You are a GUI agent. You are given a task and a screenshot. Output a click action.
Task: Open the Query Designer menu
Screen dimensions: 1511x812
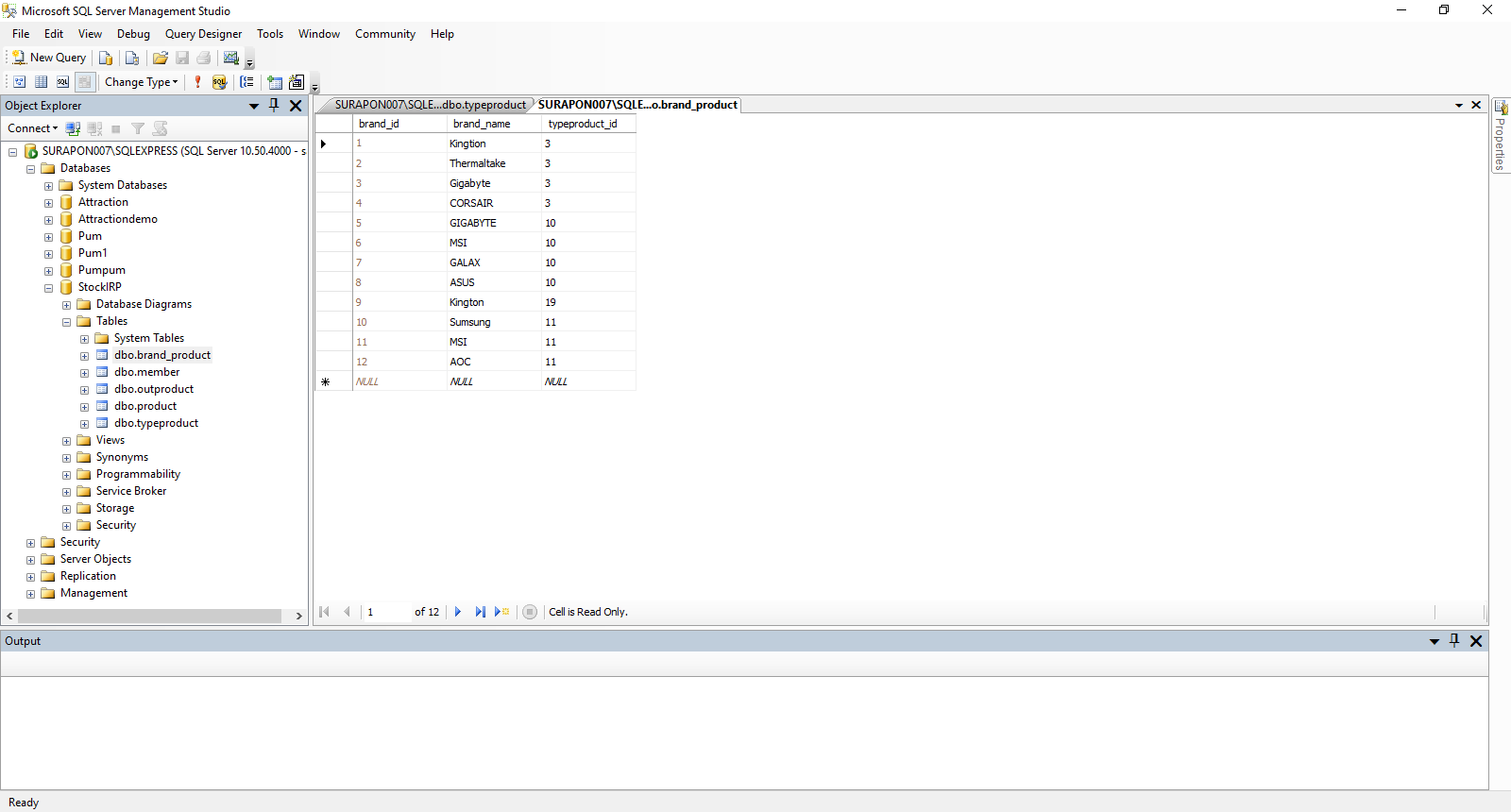(x=203, y=34)
